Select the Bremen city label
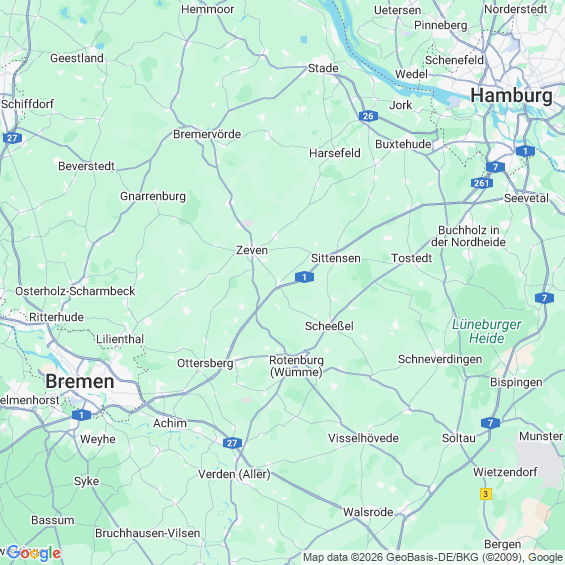 [80, 381]
